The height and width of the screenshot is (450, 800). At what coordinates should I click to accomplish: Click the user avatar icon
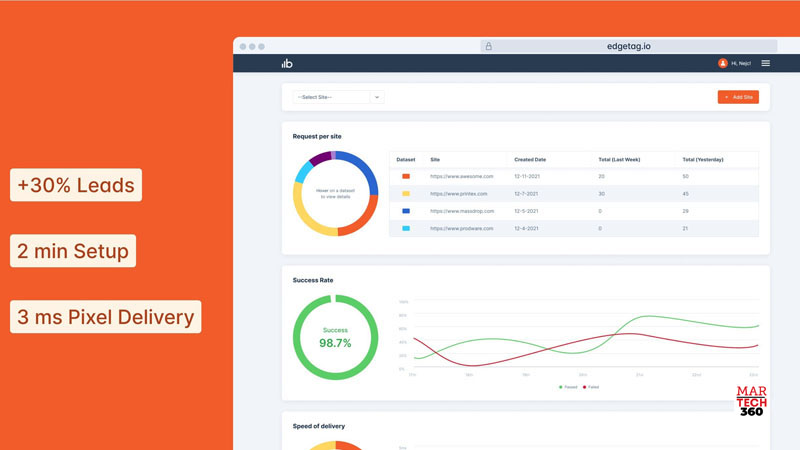[722, 63]
